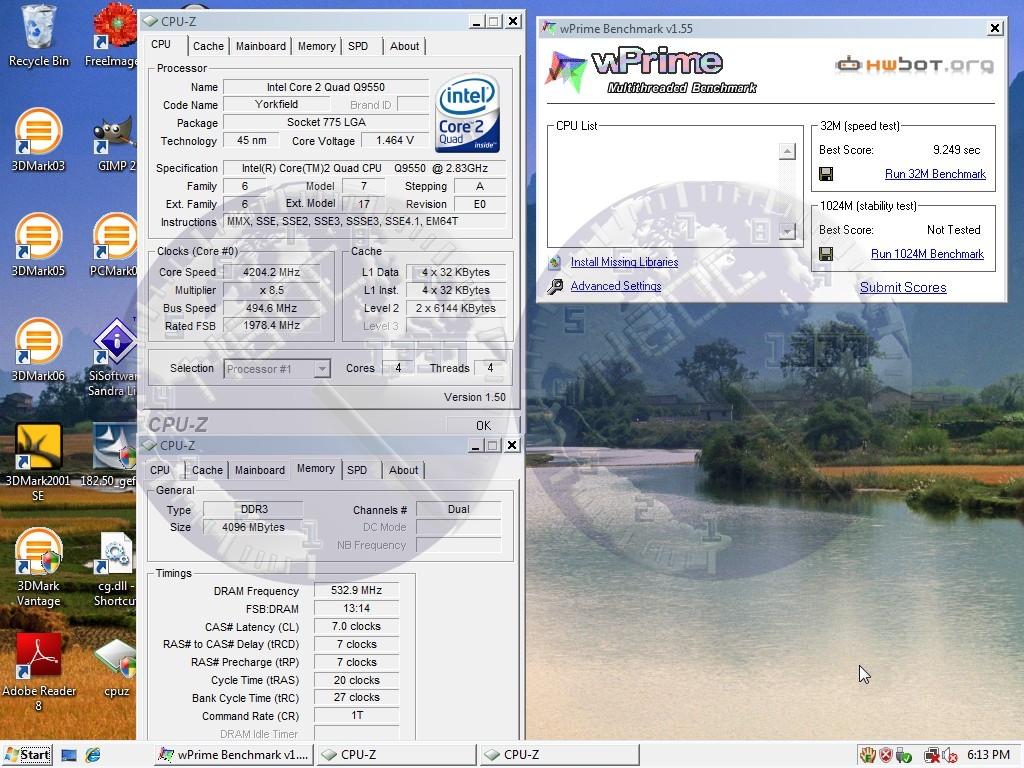Click the second CPU-Z taskbar button
The height and width of the screenshot is (768, 1024).
[x=560, y=756]
